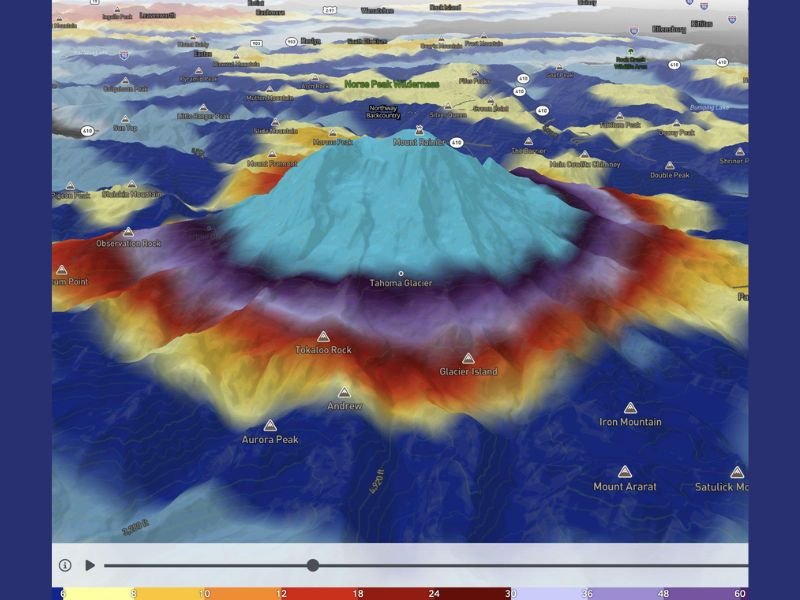The width and height of the screenshot is (800, 600).
Task: Click the Mount Ararat peak icon
Action: pyautogui.click(x=625, y=472)
